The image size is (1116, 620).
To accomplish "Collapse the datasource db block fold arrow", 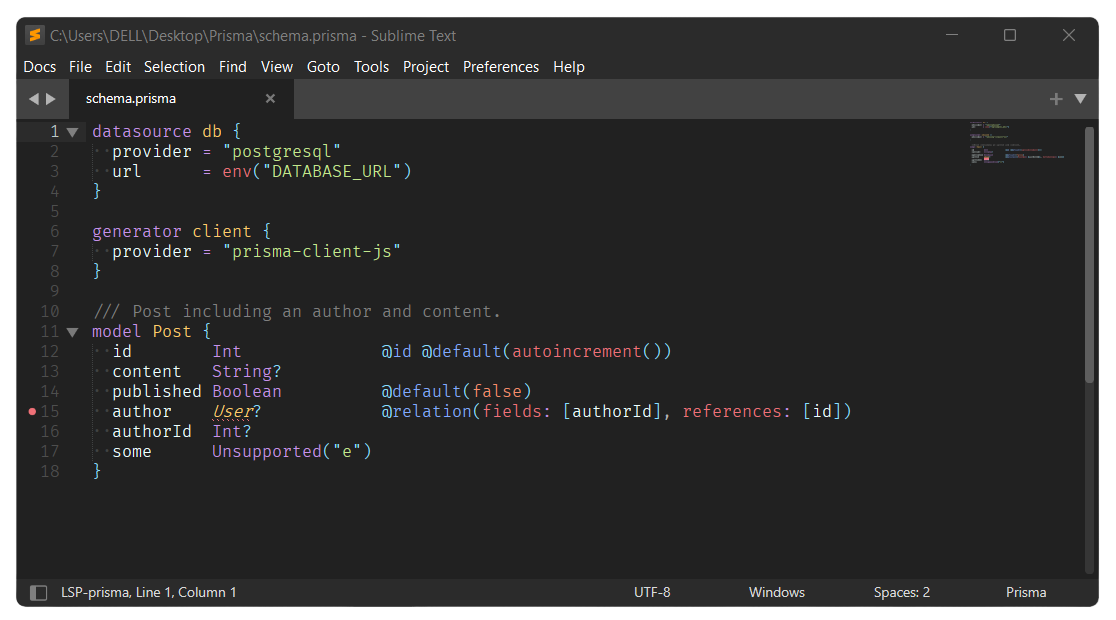I will [72, 132].
